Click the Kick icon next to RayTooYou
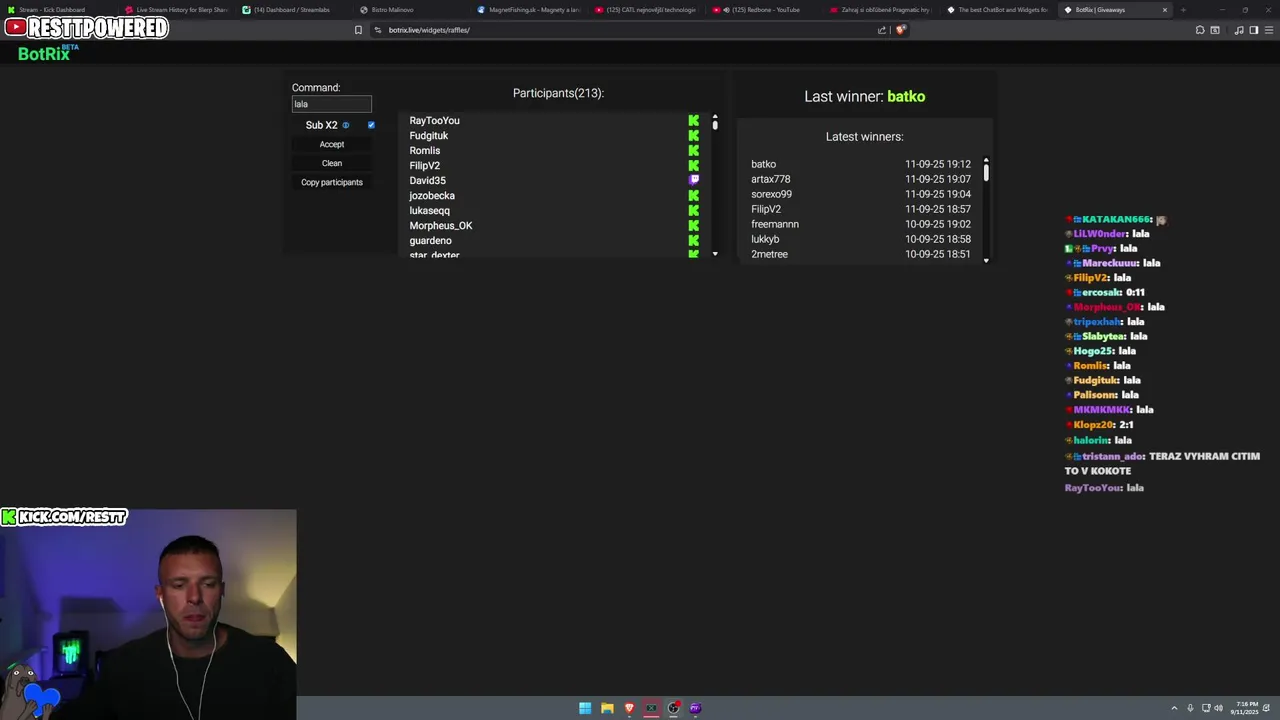Image resolution: width=1280 pixels, height=720 pixels. pyautogui.click(x=694, y=121)
